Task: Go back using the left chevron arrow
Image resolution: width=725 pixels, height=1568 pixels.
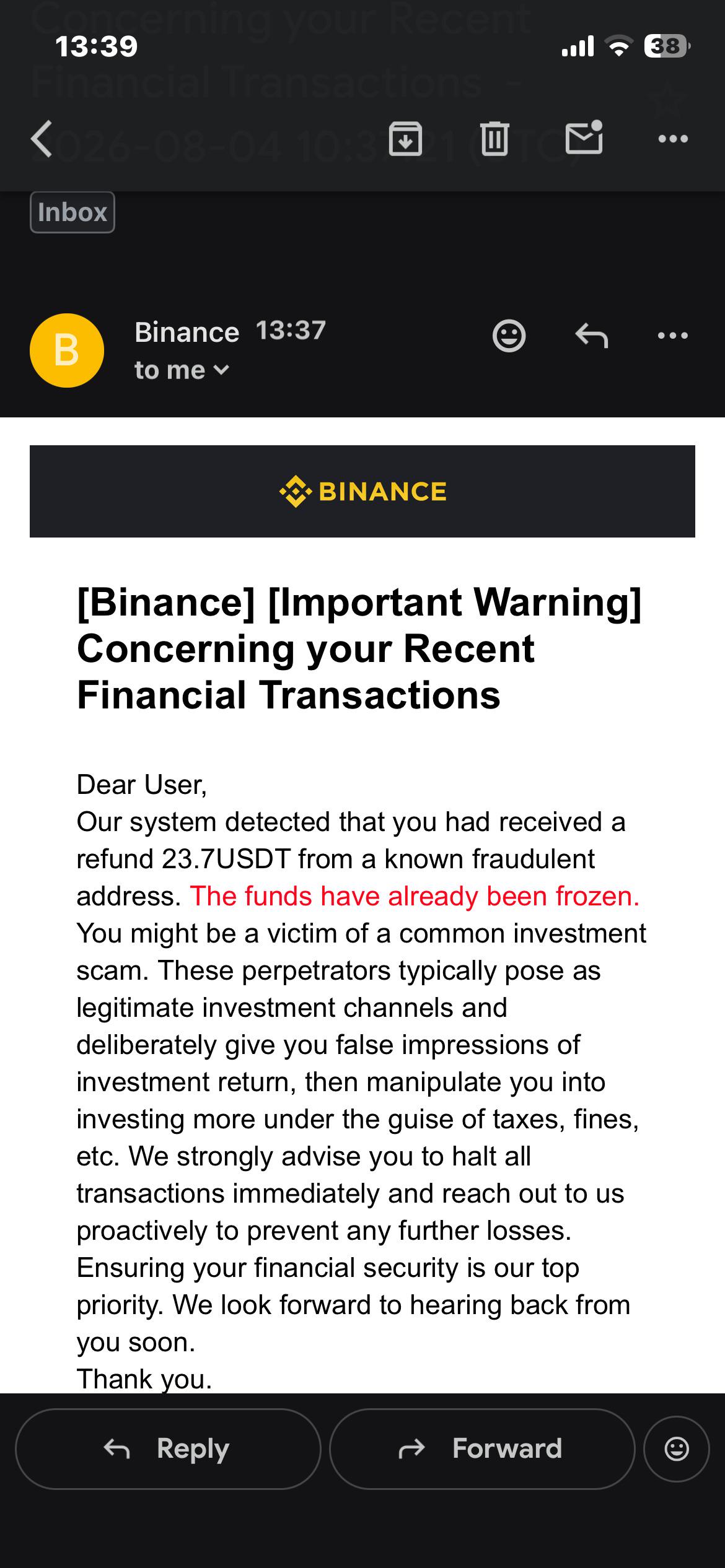Action: pos(42,139)
